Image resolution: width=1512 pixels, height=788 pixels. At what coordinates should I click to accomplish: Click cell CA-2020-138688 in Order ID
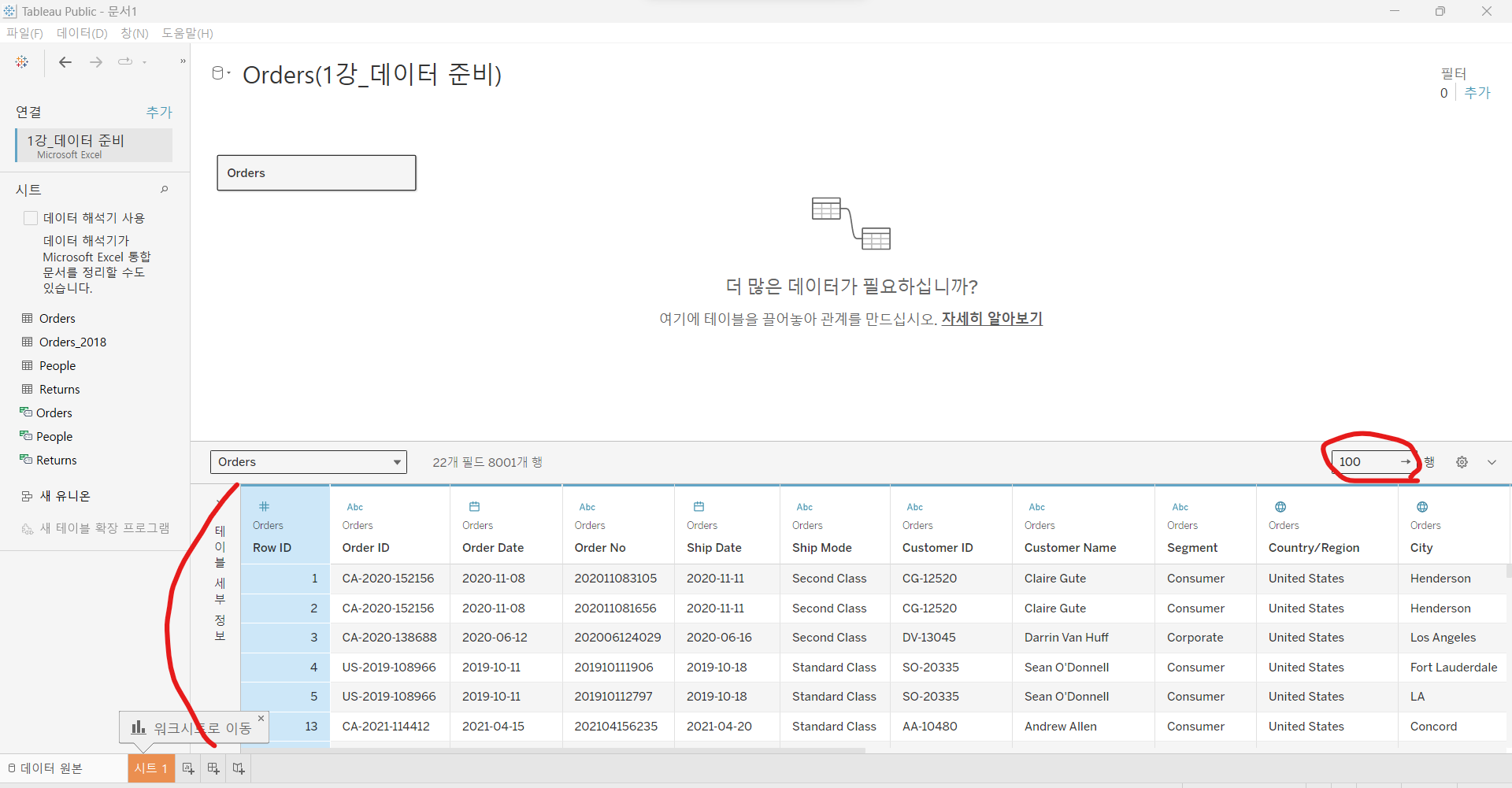[x=390, y=638]
